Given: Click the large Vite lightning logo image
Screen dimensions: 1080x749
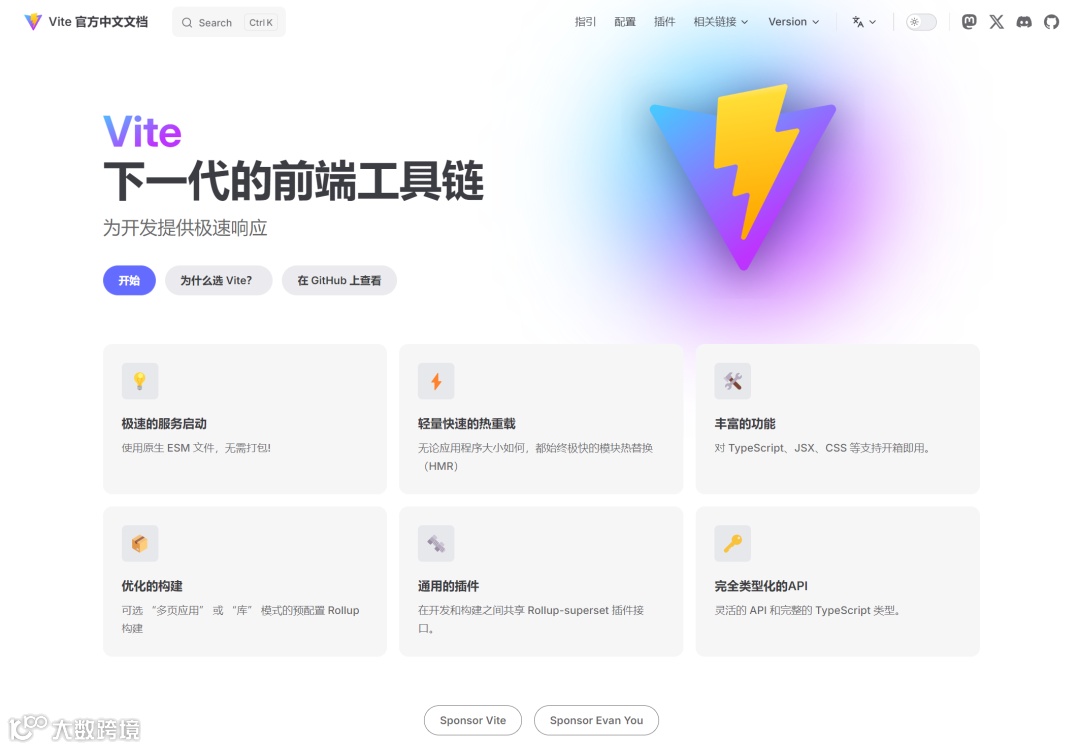Looking at the screenshot, I should click(743, 177).
